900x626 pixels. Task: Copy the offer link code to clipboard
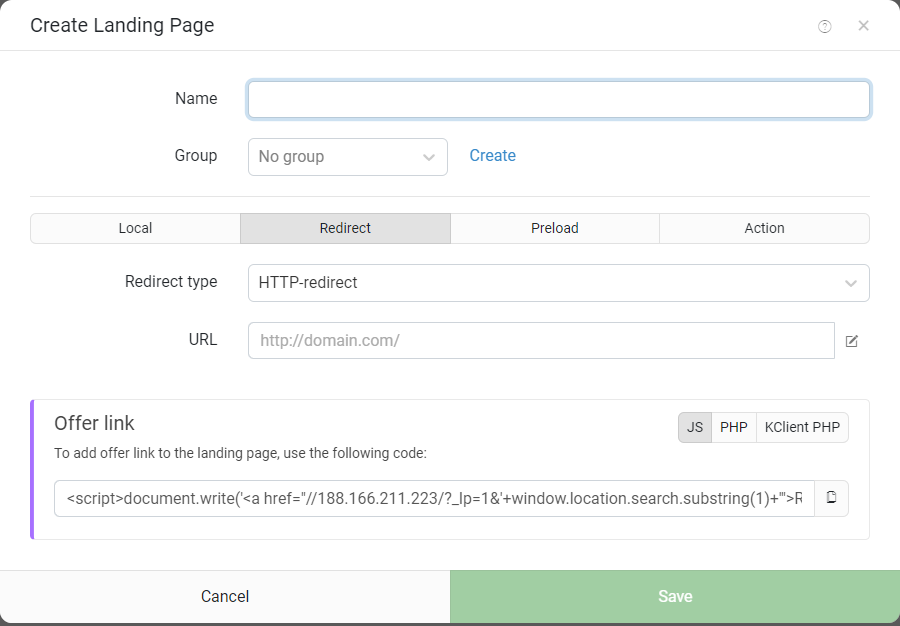pyautogui.click(x=831, y=498)
